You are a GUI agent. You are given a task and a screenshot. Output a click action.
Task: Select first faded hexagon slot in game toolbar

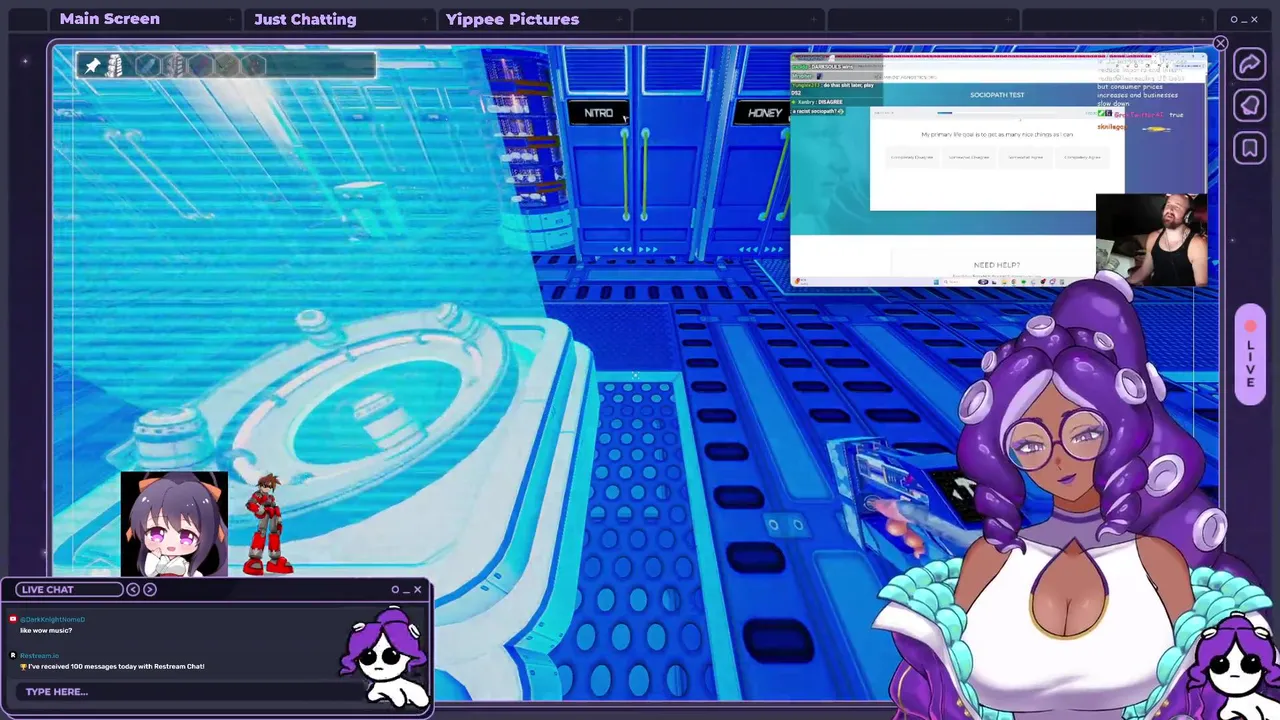click(148, 66)
